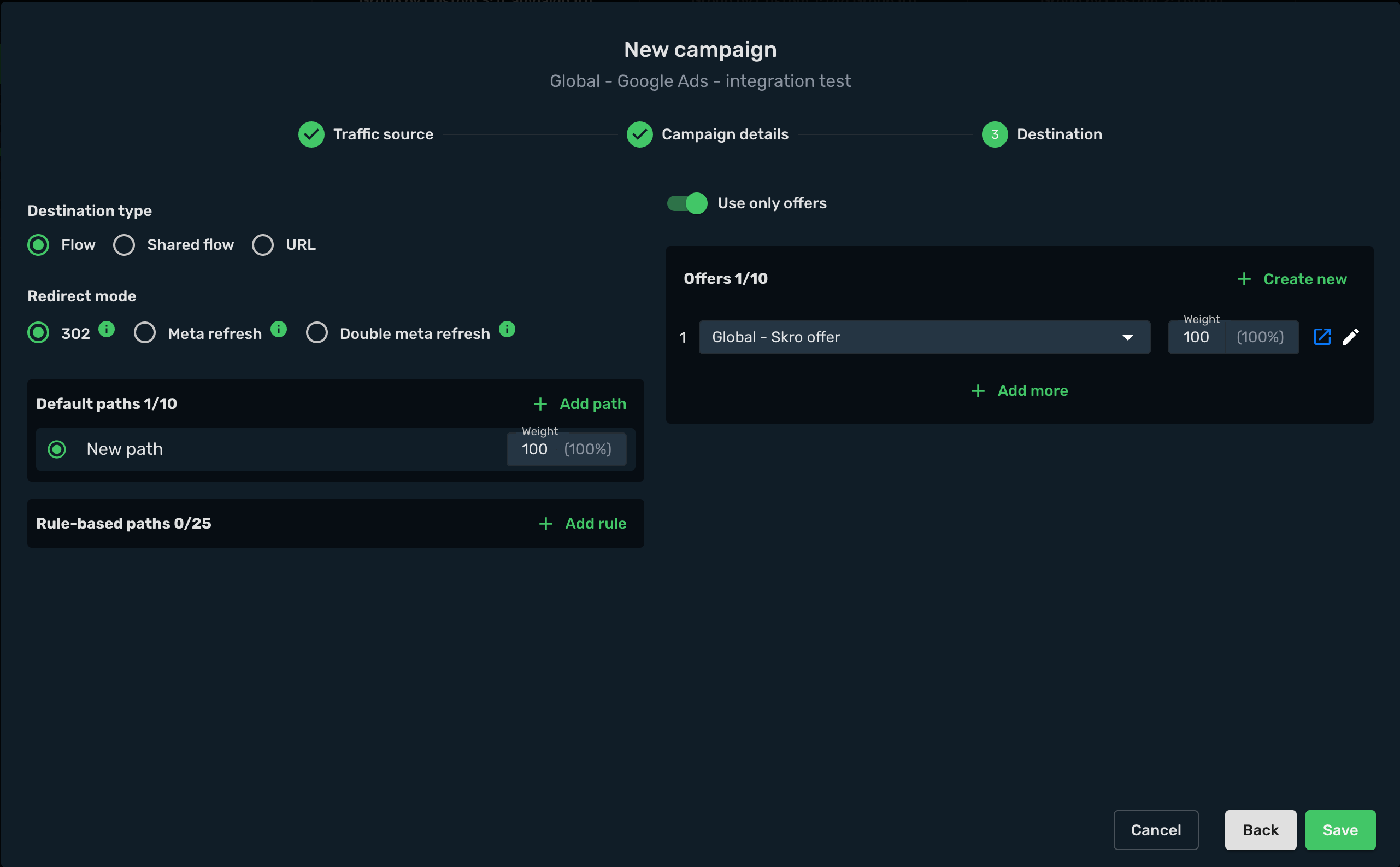1400x867 pixels.
Task: Save the new campaign
Action: pyautogui.click(x=1340, y=830)
